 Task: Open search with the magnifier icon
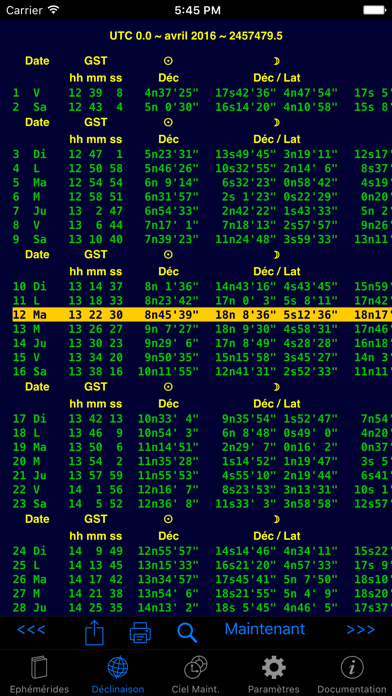click(187, 633)
